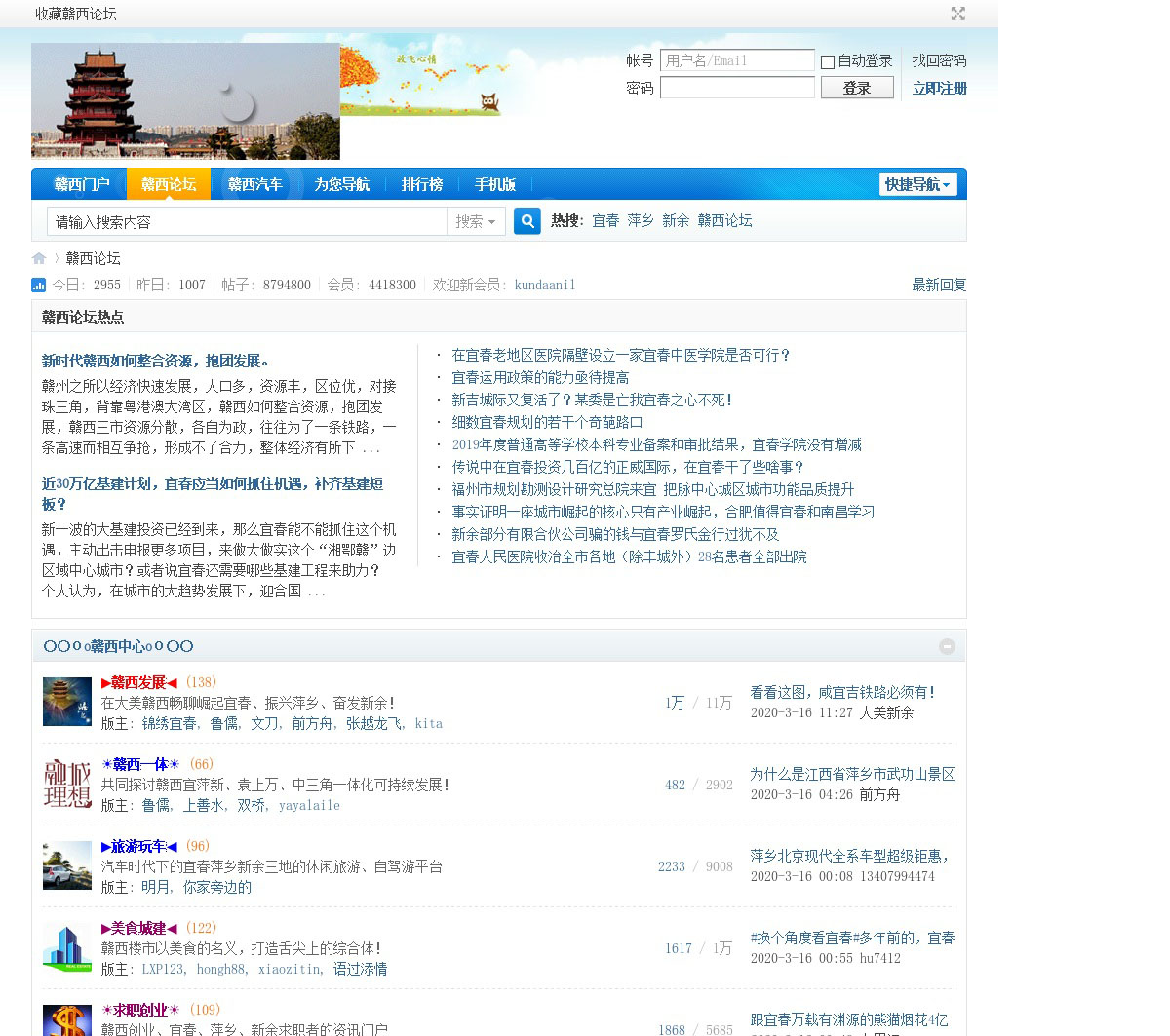Screen dimensions: 1170x1036
Task: Open the 排行榜 nav tab
Action: [x=422, y=184]
